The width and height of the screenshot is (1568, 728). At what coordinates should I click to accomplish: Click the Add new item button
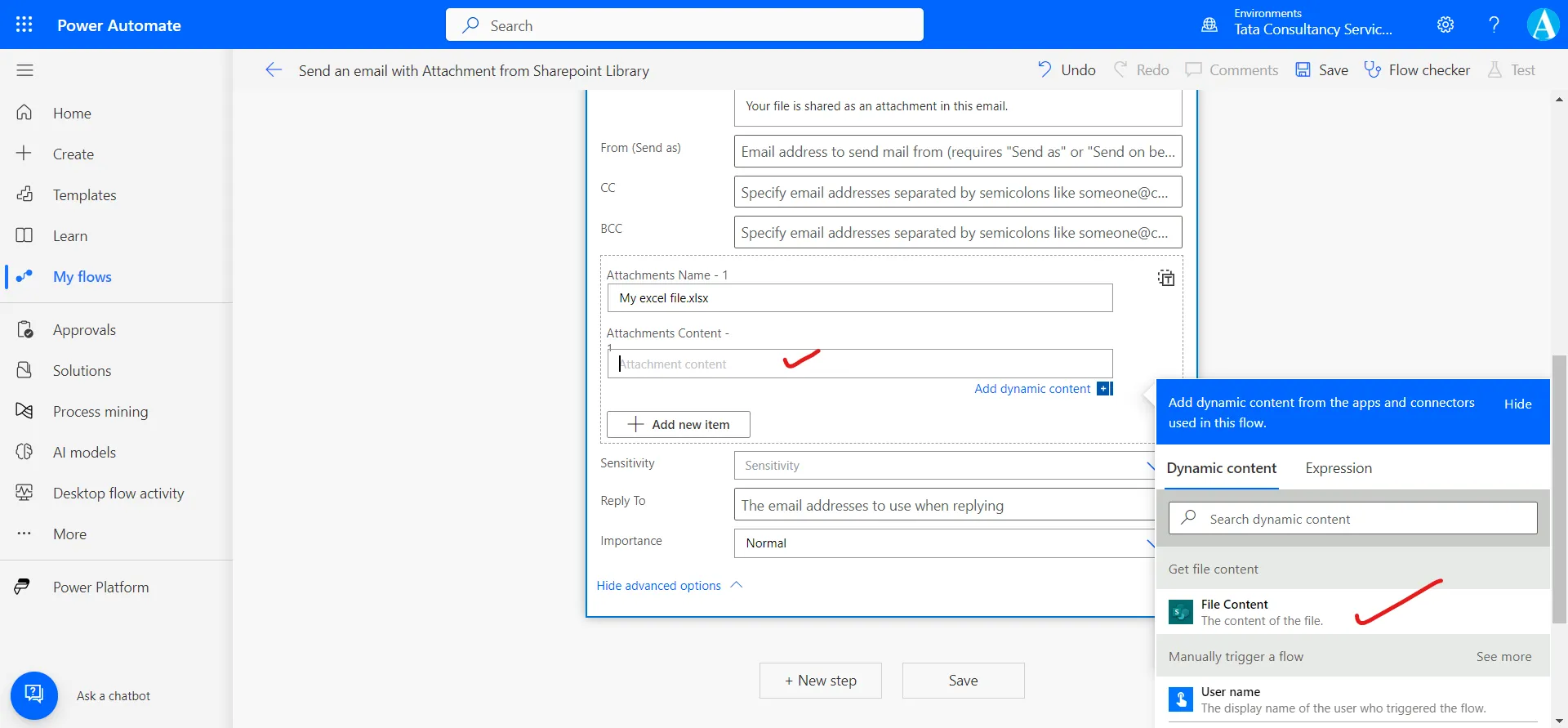(679, 424)
